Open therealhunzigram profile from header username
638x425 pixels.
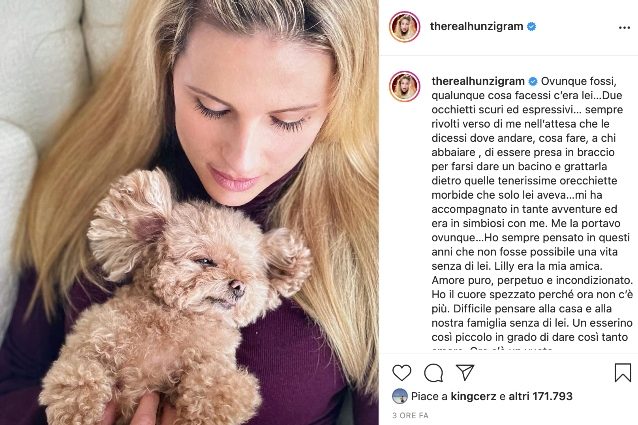(x=476, y=26)
